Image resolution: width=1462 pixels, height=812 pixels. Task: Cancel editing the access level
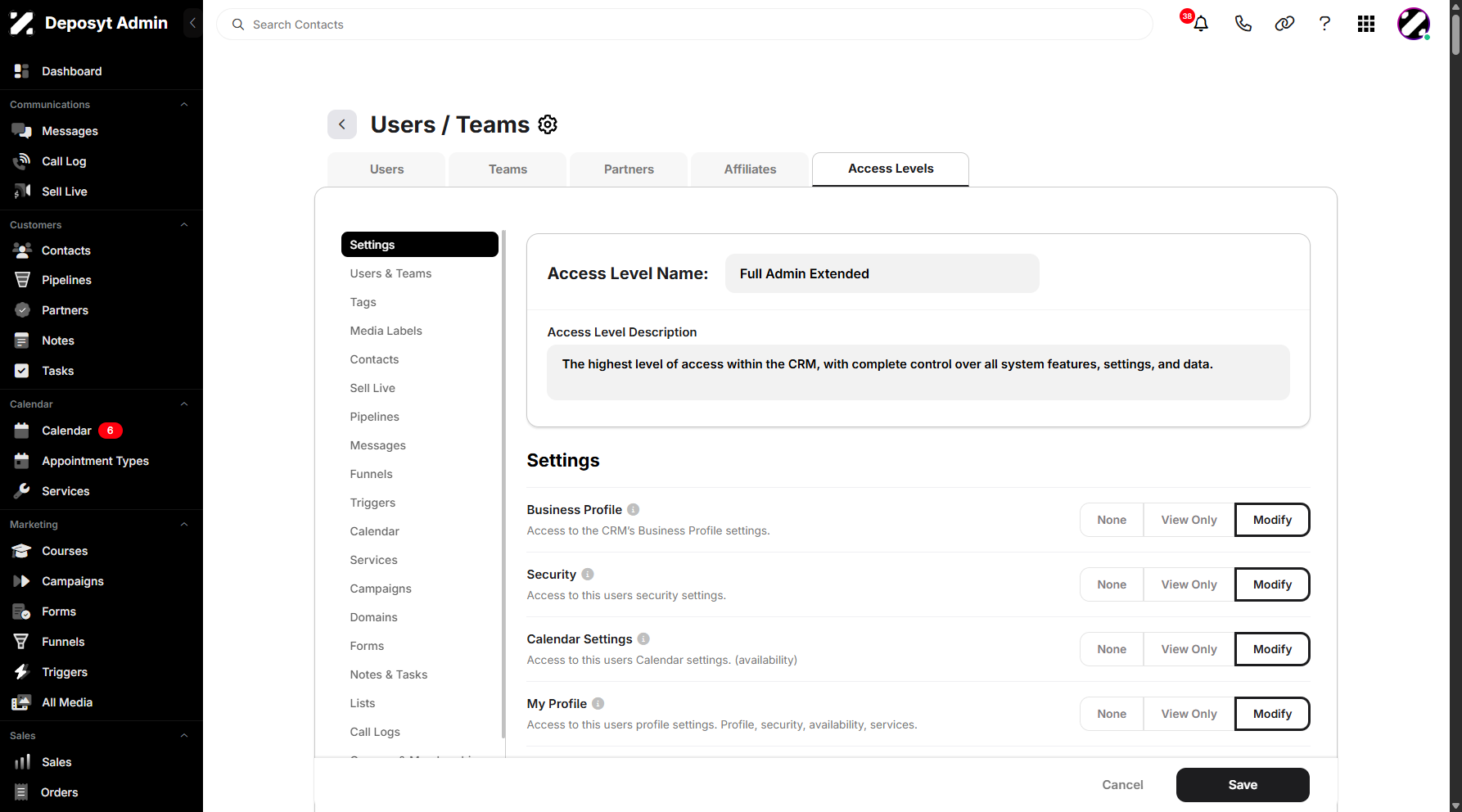click(1122, 785)
